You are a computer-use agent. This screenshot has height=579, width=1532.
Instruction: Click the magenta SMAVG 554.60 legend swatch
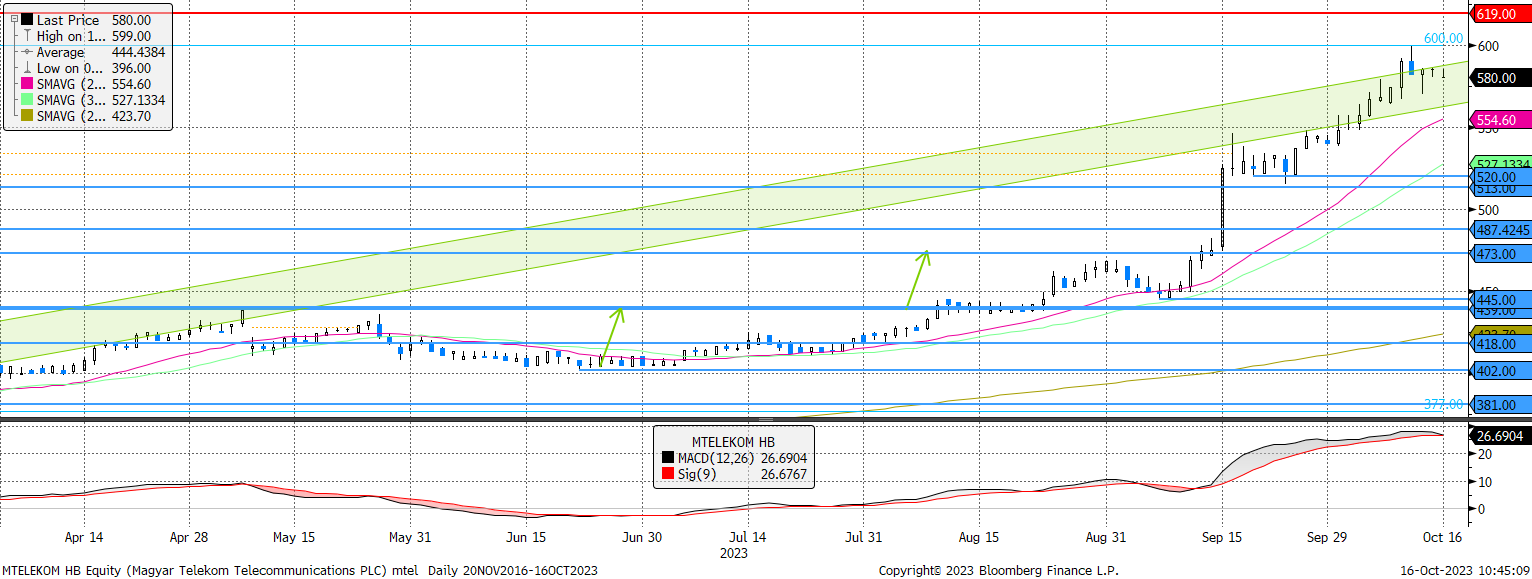pos(27,85)
